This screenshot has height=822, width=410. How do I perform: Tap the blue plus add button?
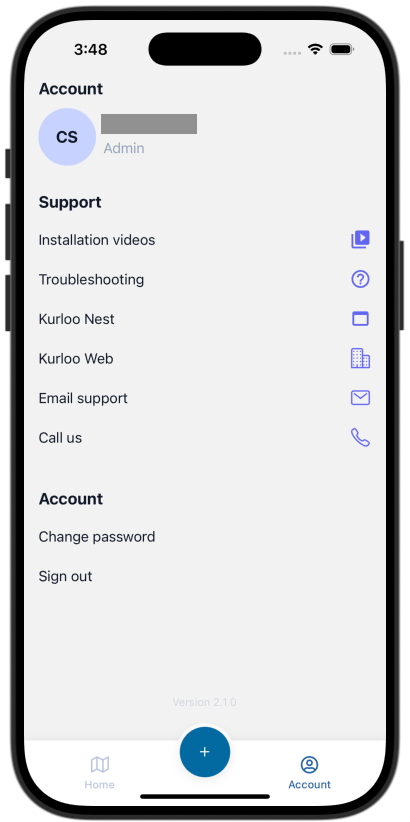click(204, 752)
